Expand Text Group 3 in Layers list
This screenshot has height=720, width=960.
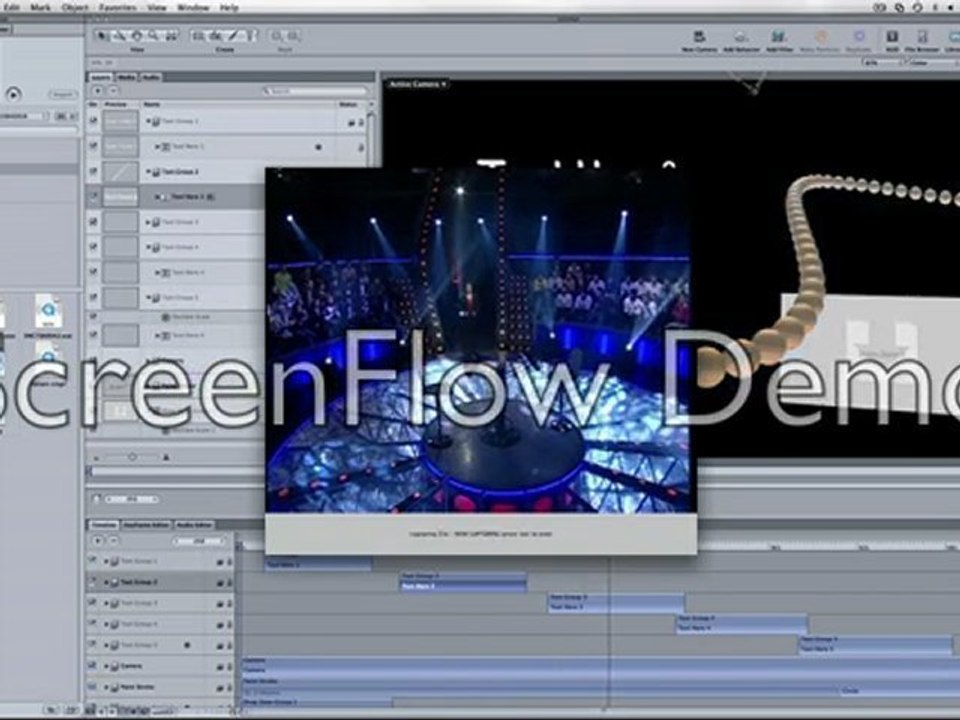click(x=148, y=222)
